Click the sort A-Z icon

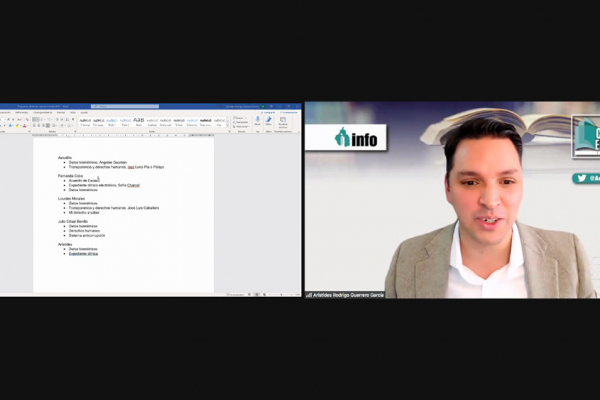click(x=67, y=119)
